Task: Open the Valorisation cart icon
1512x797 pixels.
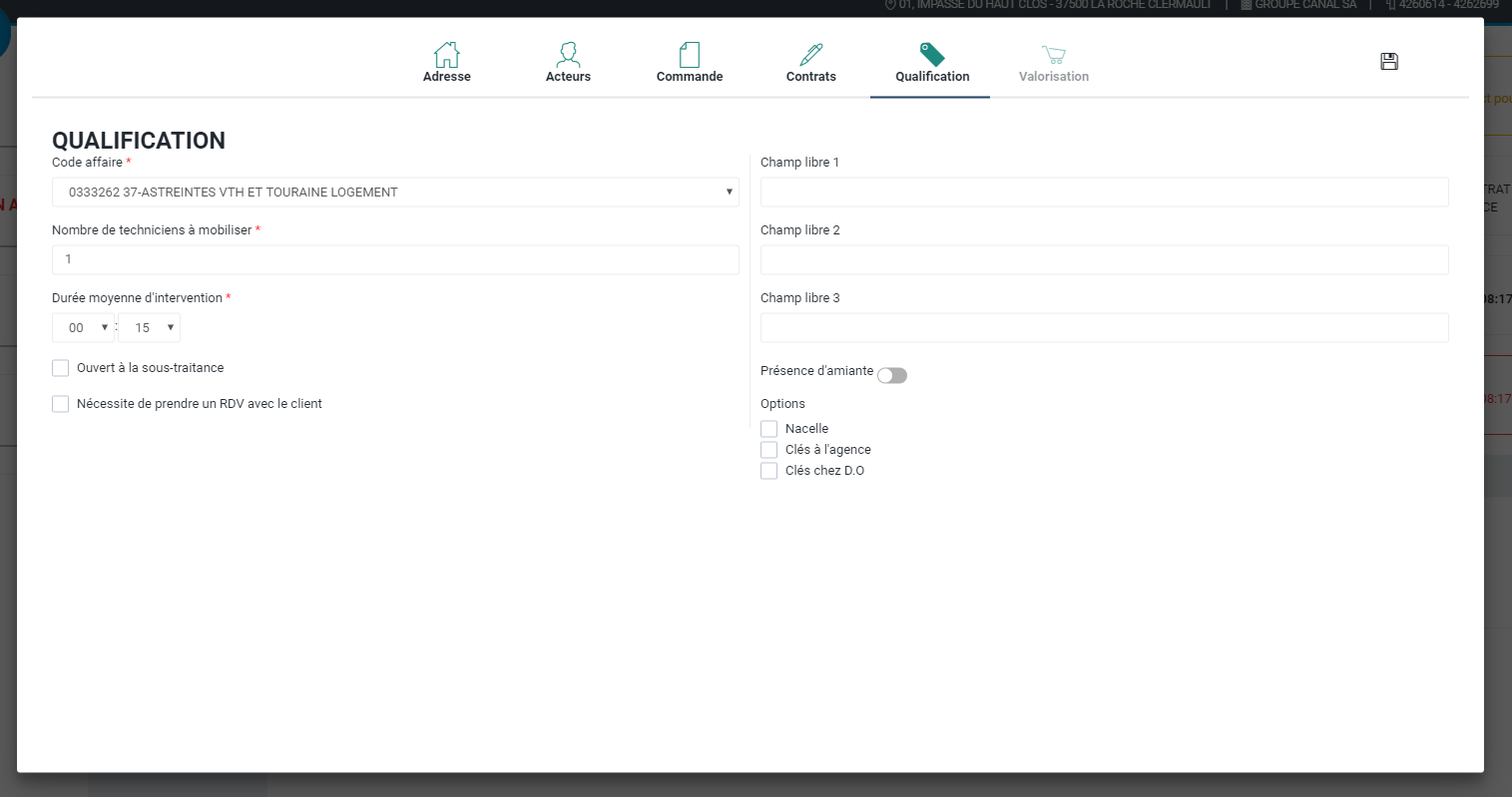Action: (1054, 55)
